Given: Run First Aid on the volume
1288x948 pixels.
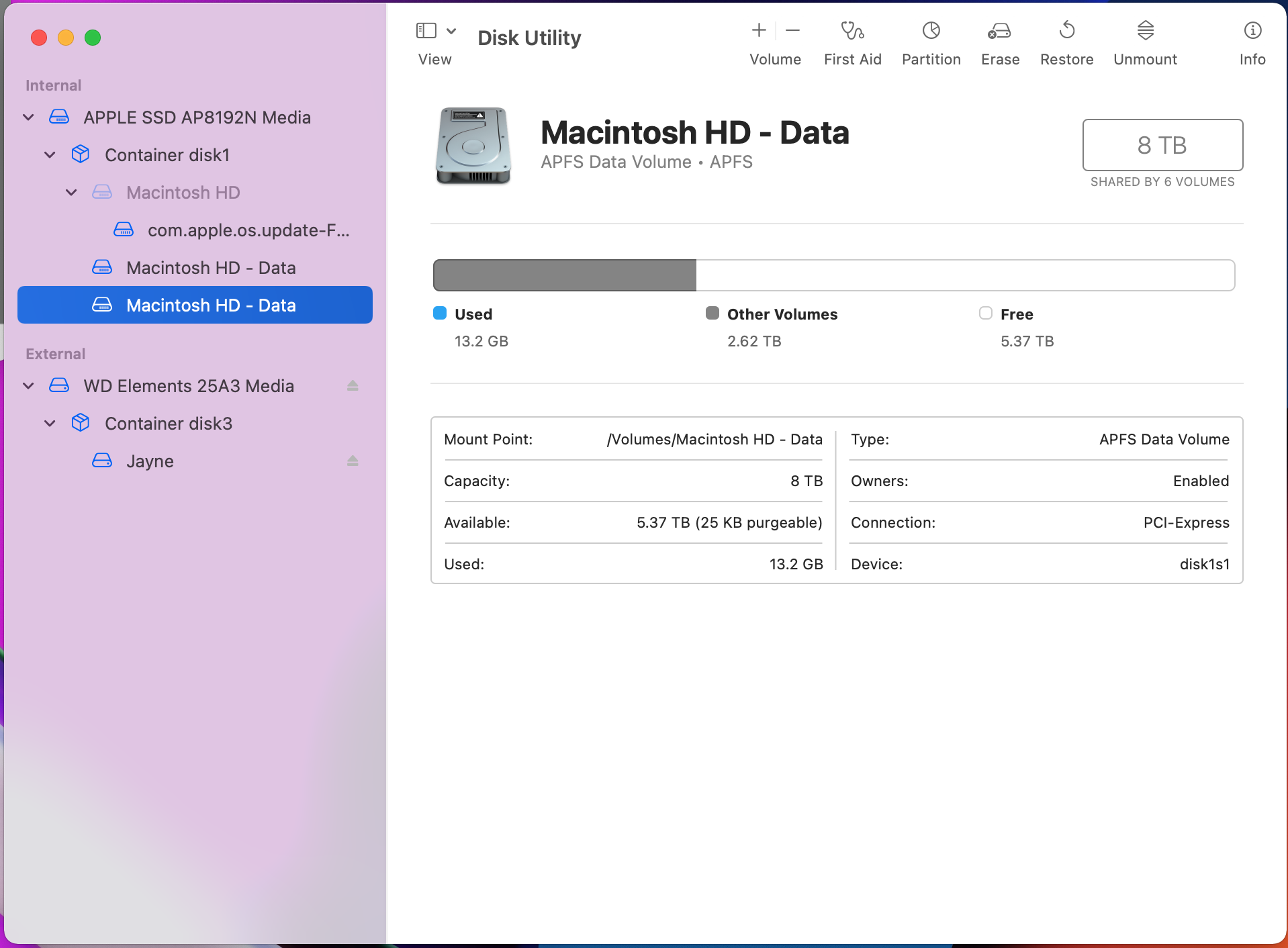Looking at the screenshot, I should coord(853,30).
